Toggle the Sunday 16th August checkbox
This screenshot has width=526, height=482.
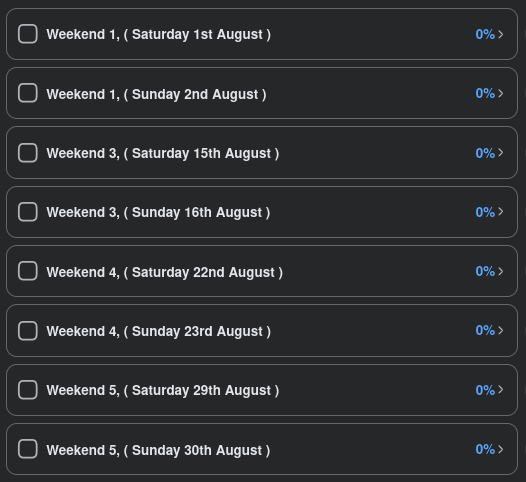(x=28, y=212)
